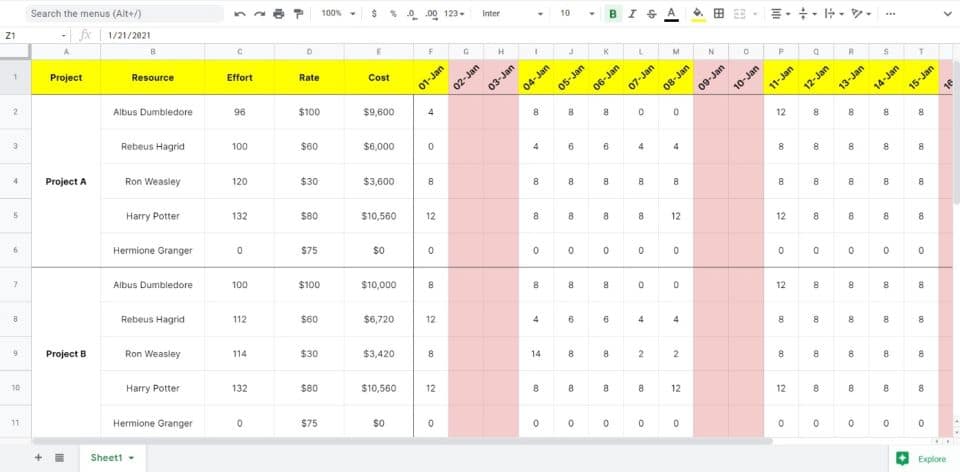Click the Cost header cell
The height and width of the screenshot is (472, 960).
pyautogui.click(x=378, y=77)
